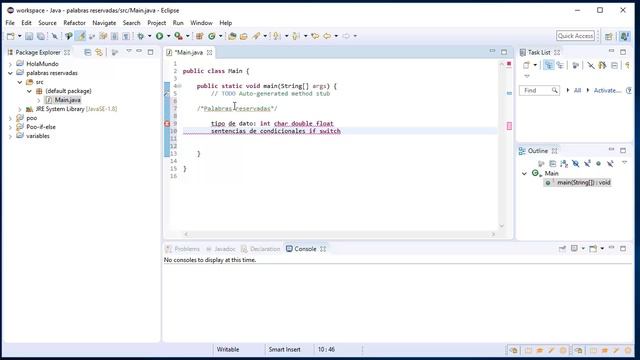Collapse the src folder node

20,82
